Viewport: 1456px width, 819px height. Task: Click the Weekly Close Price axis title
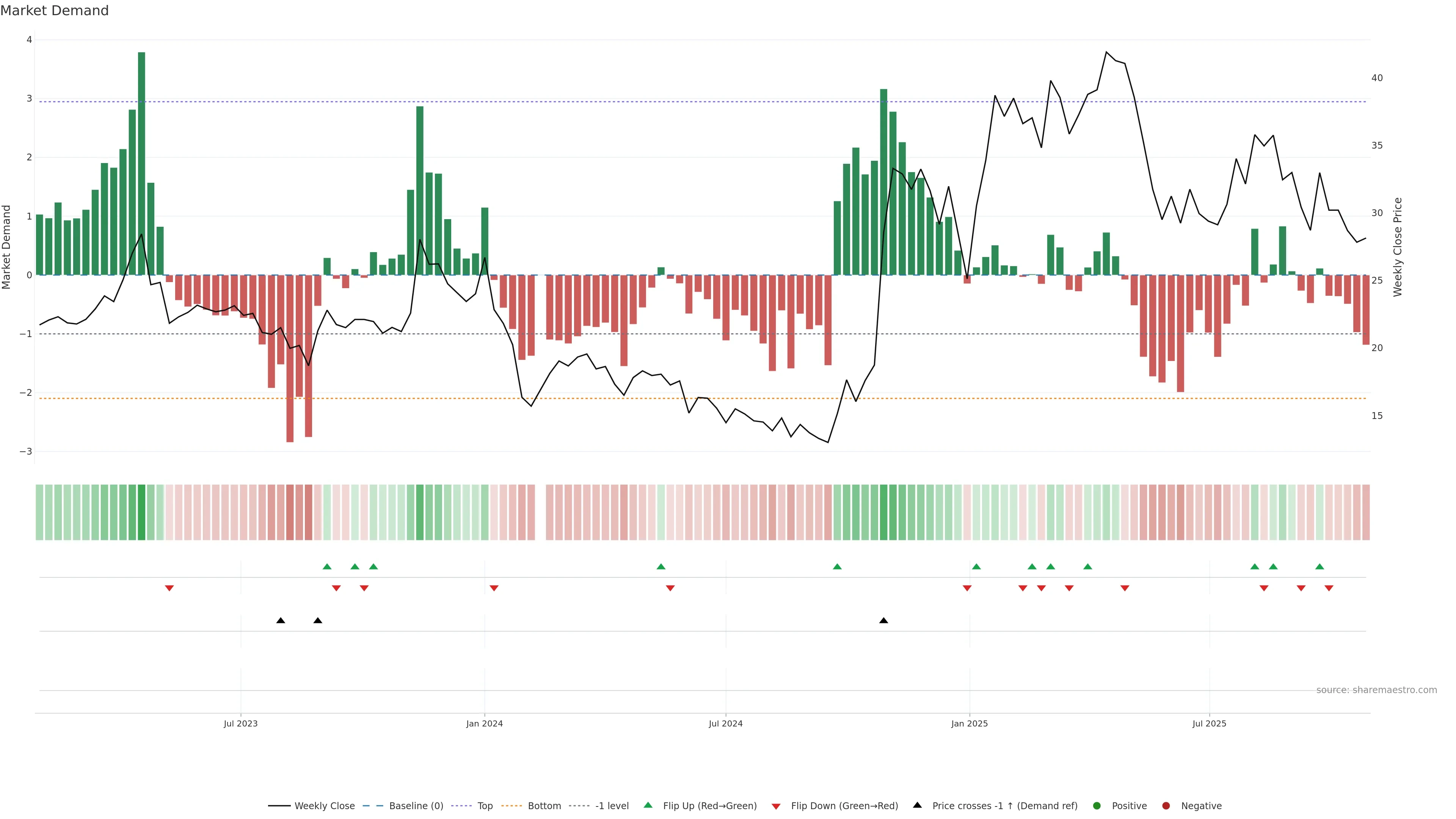1397,247
